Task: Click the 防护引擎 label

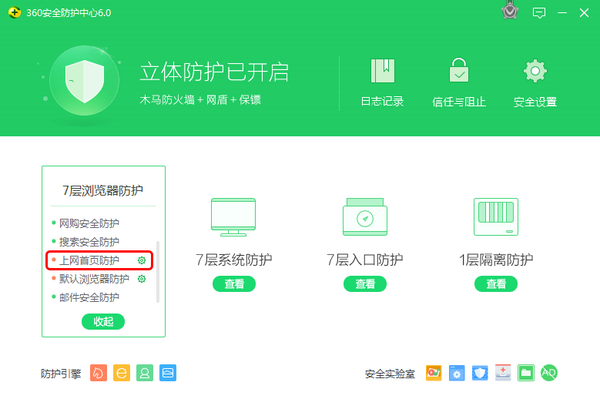Action: [x=61, y=374]
